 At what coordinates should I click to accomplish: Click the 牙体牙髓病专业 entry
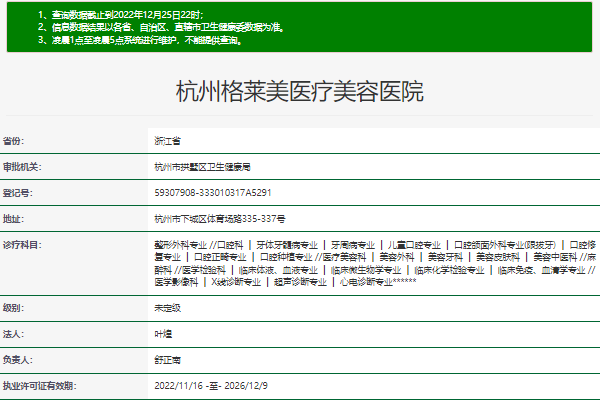tap(287, 245)
